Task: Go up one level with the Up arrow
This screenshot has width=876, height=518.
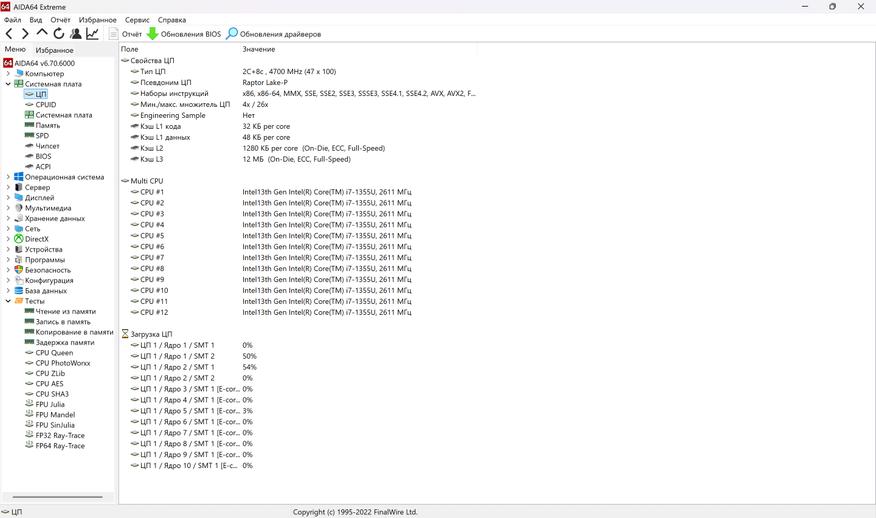Action: pyautogui.click(x=42, y=33)
